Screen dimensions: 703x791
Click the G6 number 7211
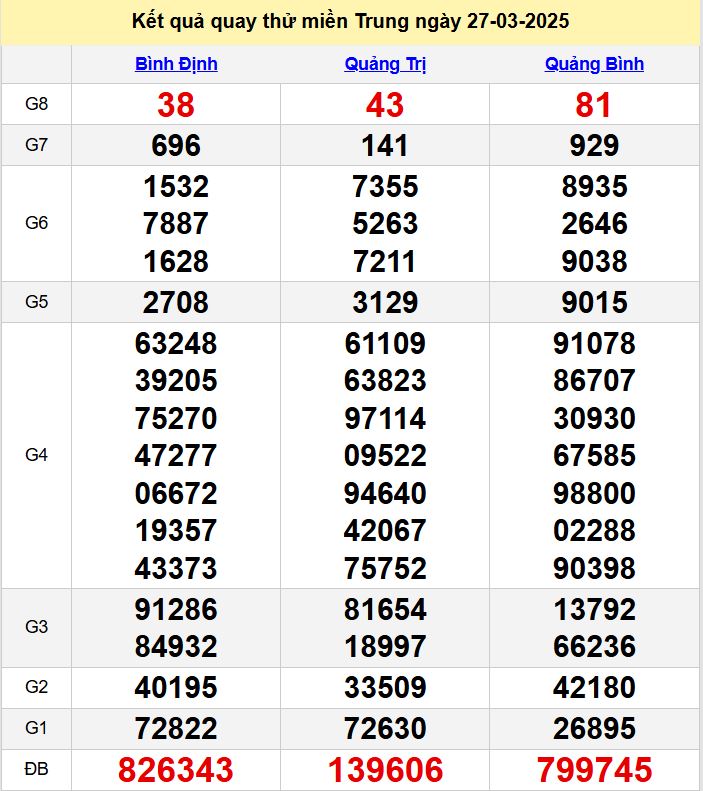tap(384, 261)
